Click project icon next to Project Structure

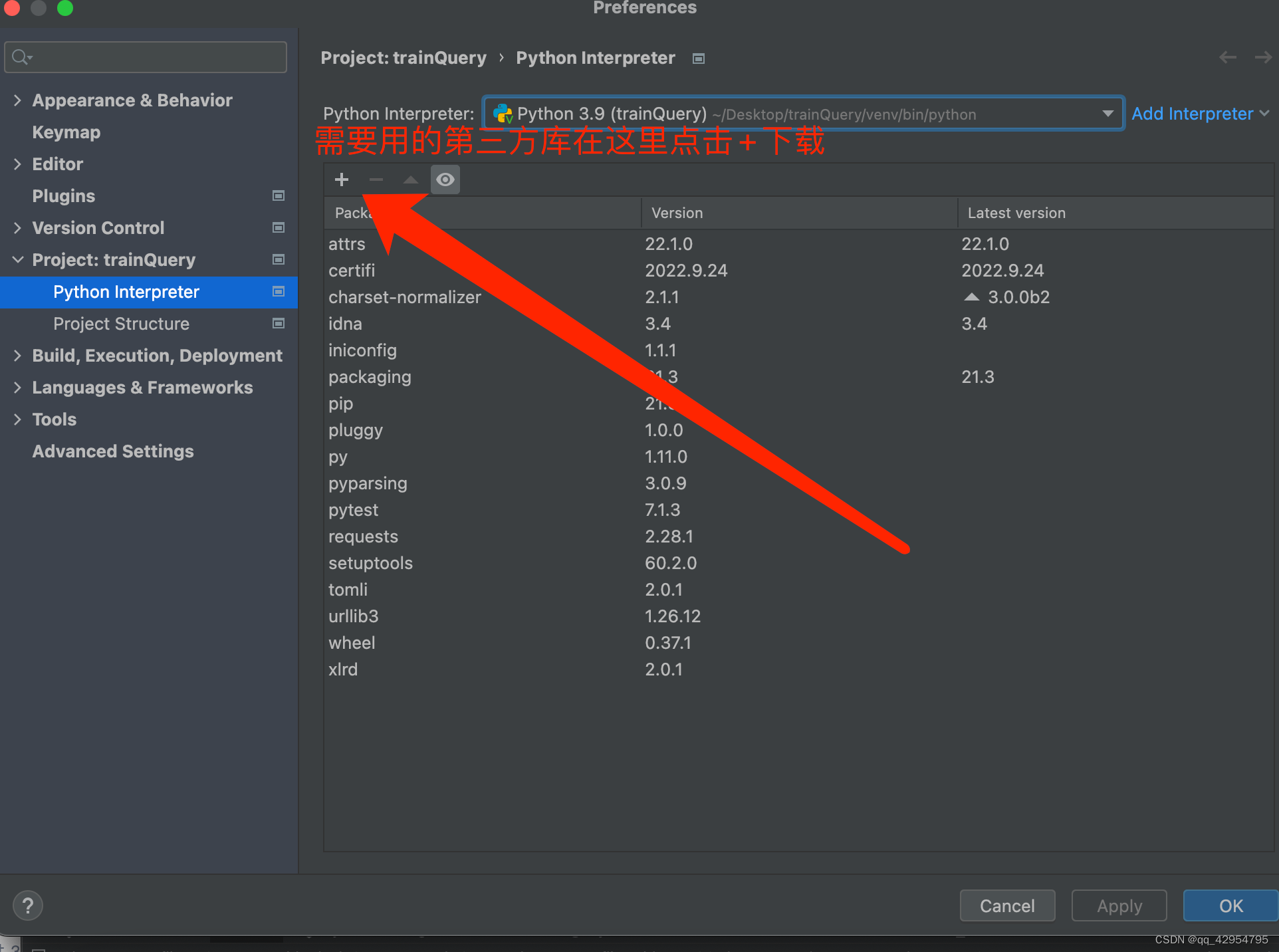(x=279, y=323)
